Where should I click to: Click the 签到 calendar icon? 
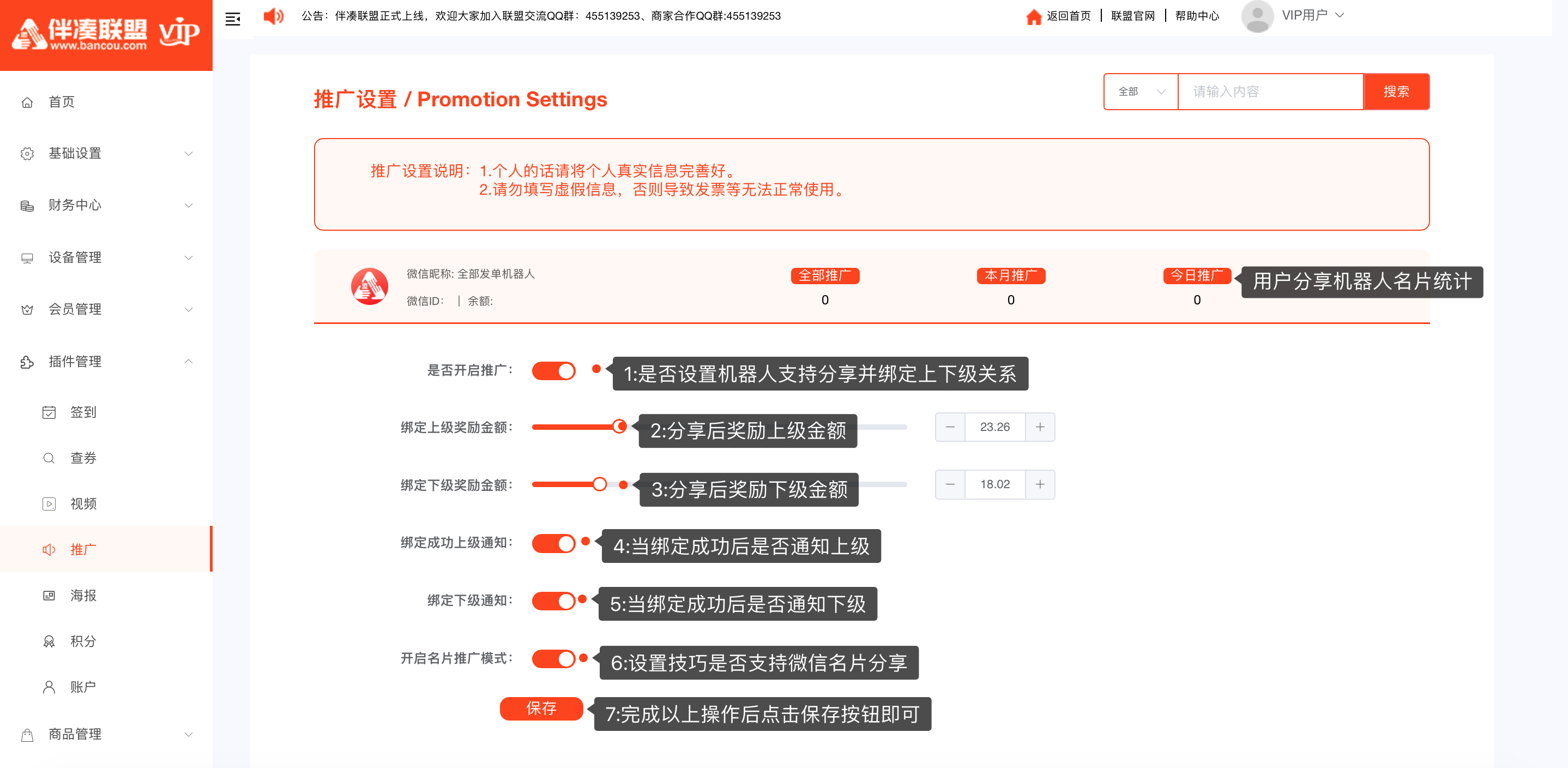[x=49, y=412]
